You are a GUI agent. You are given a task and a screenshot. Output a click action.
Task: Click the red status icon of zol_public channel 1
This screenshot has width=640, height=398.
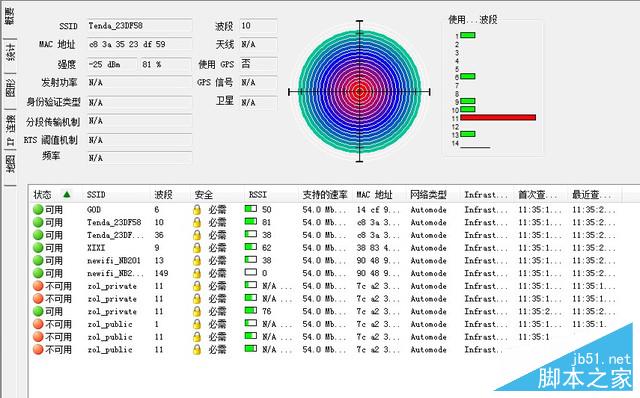coord(38,324)
